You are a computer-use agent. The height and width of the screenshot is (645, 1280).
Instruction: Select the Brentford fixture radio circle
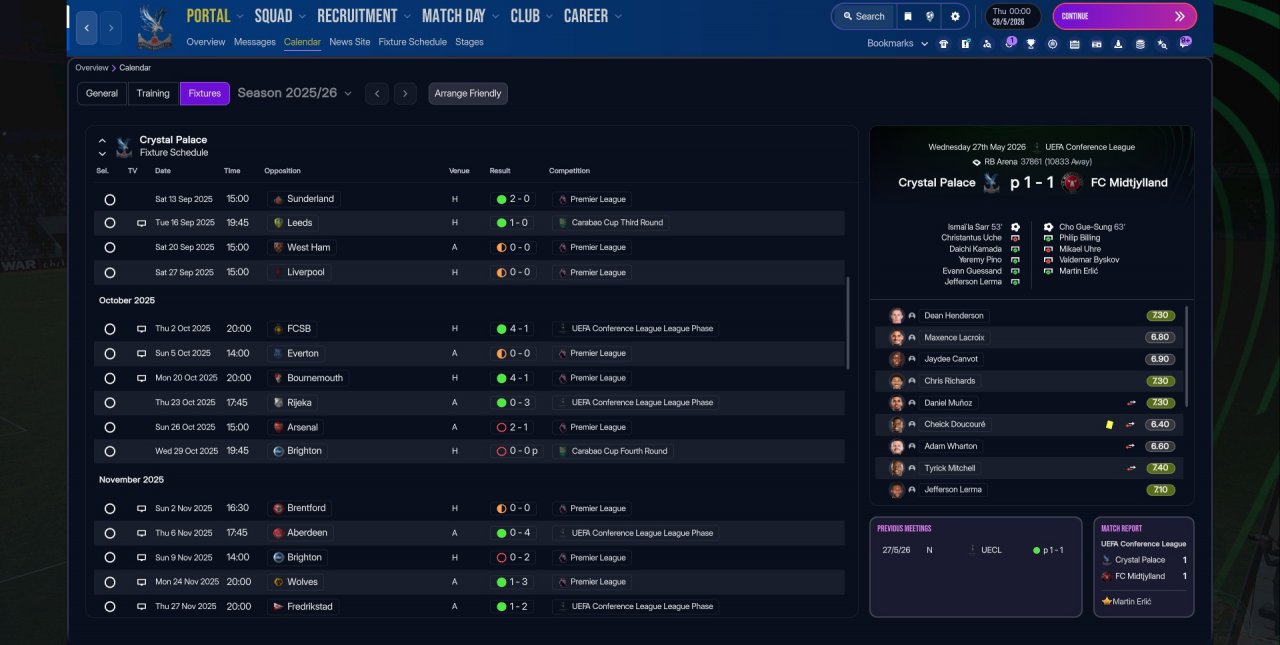tap(110, 509)
